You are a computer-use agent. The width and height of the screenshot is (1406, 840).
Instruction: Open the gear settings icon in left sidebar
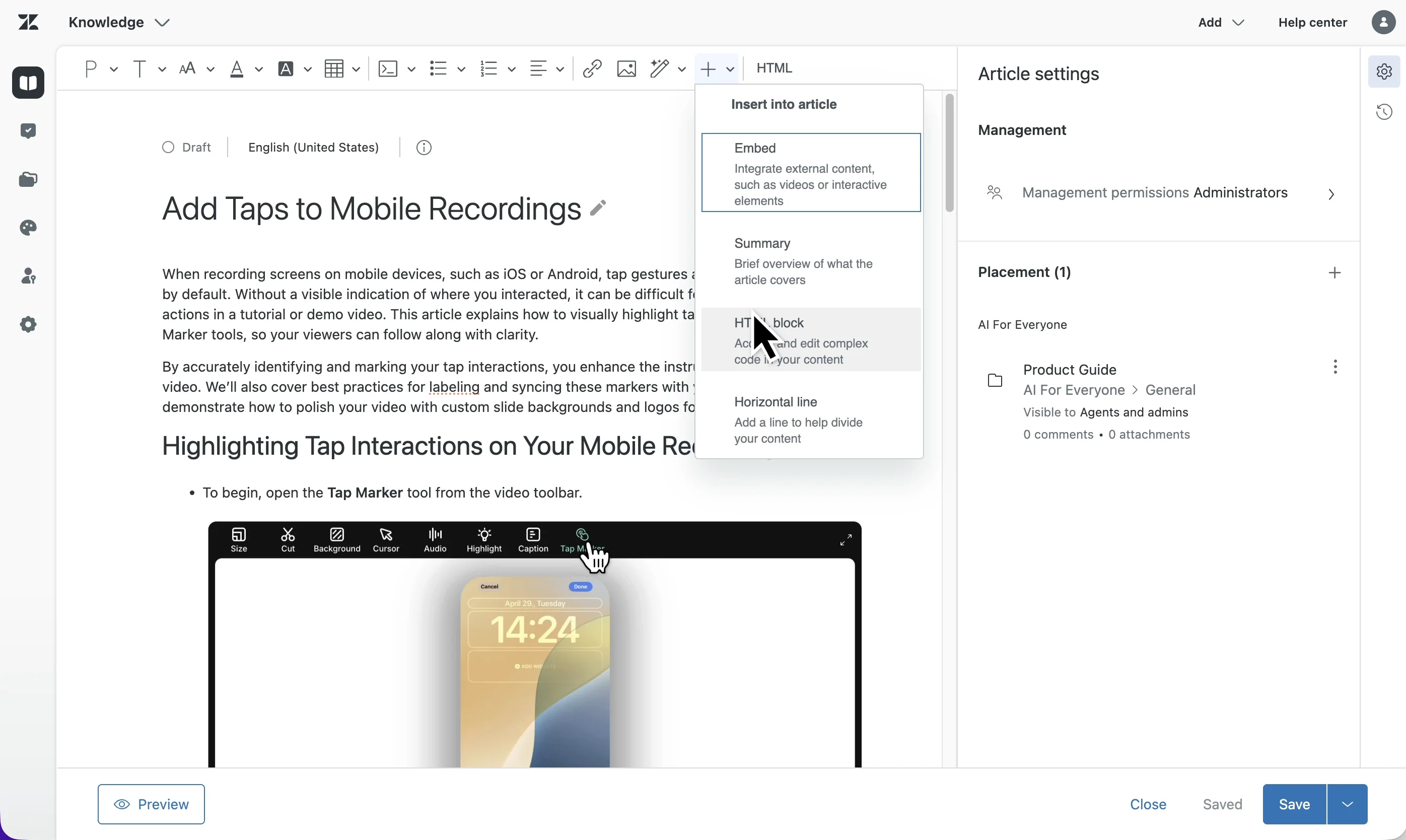pyautogui.click(x=28, y=324)
